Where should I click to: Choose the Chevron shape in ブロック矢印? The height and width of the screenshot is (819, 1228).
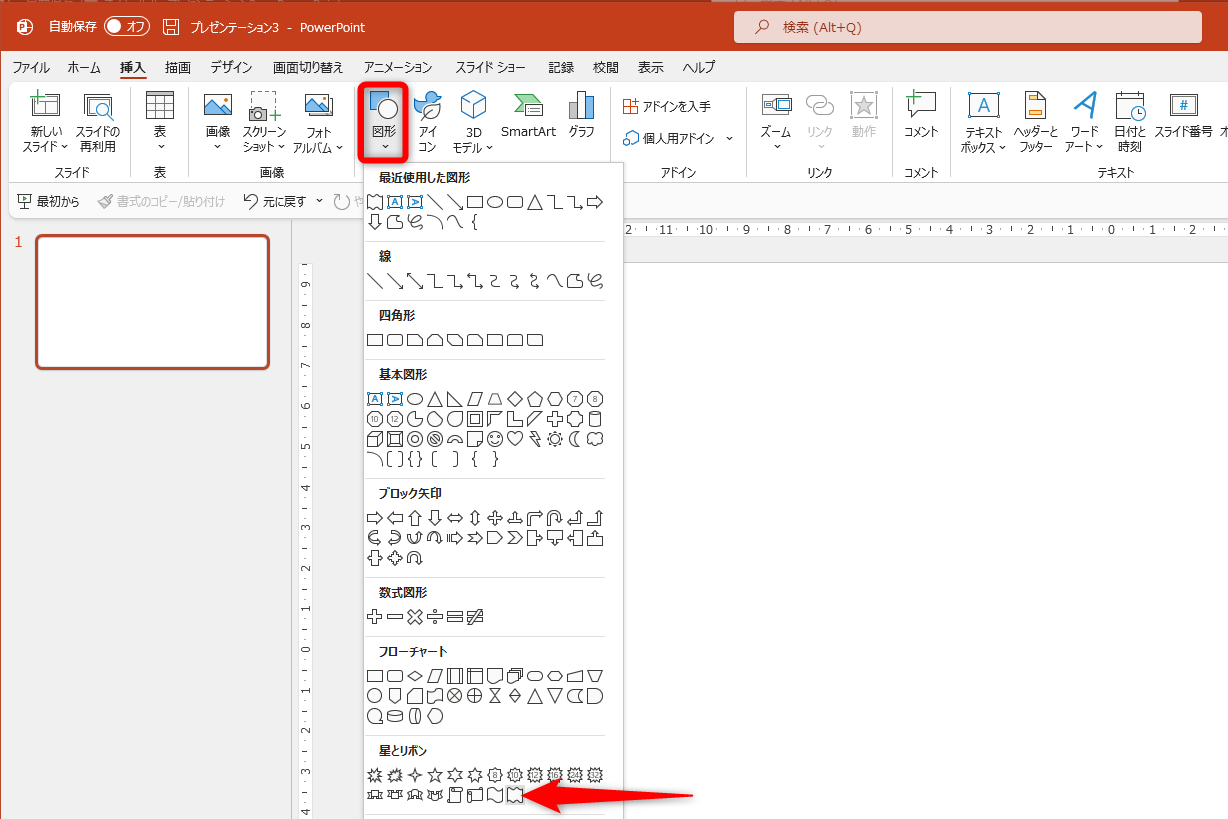(x=515, y=538)
